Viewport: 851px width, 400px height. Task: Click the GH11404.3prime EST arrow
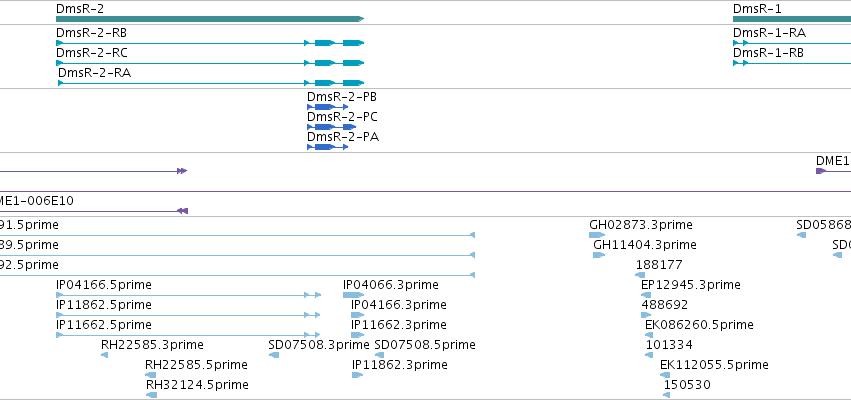[599, 255]
